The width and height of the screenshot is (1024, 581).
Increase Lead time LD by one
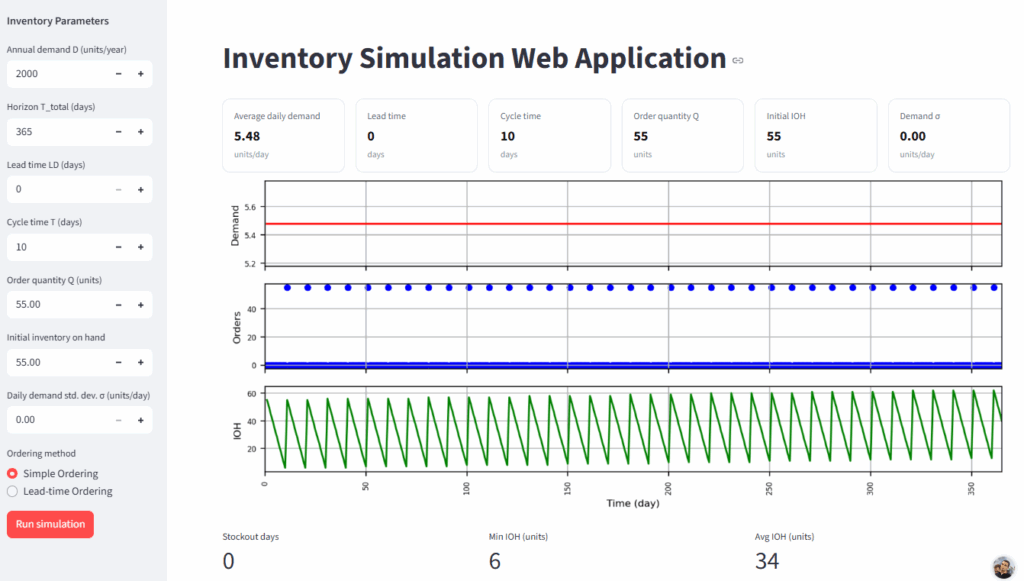140,189
